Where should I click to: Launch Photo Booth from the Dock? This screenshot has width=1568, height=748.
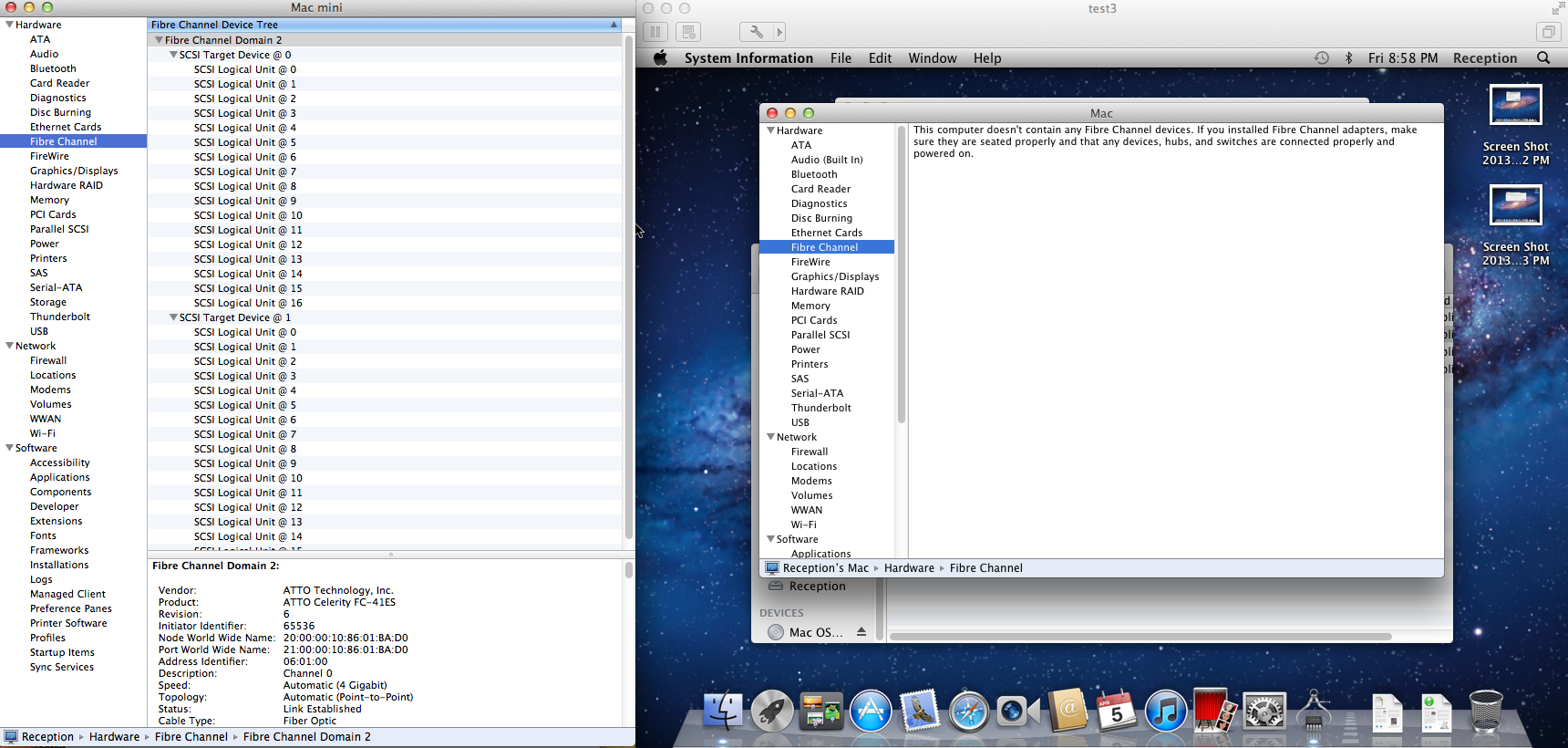1214,711
